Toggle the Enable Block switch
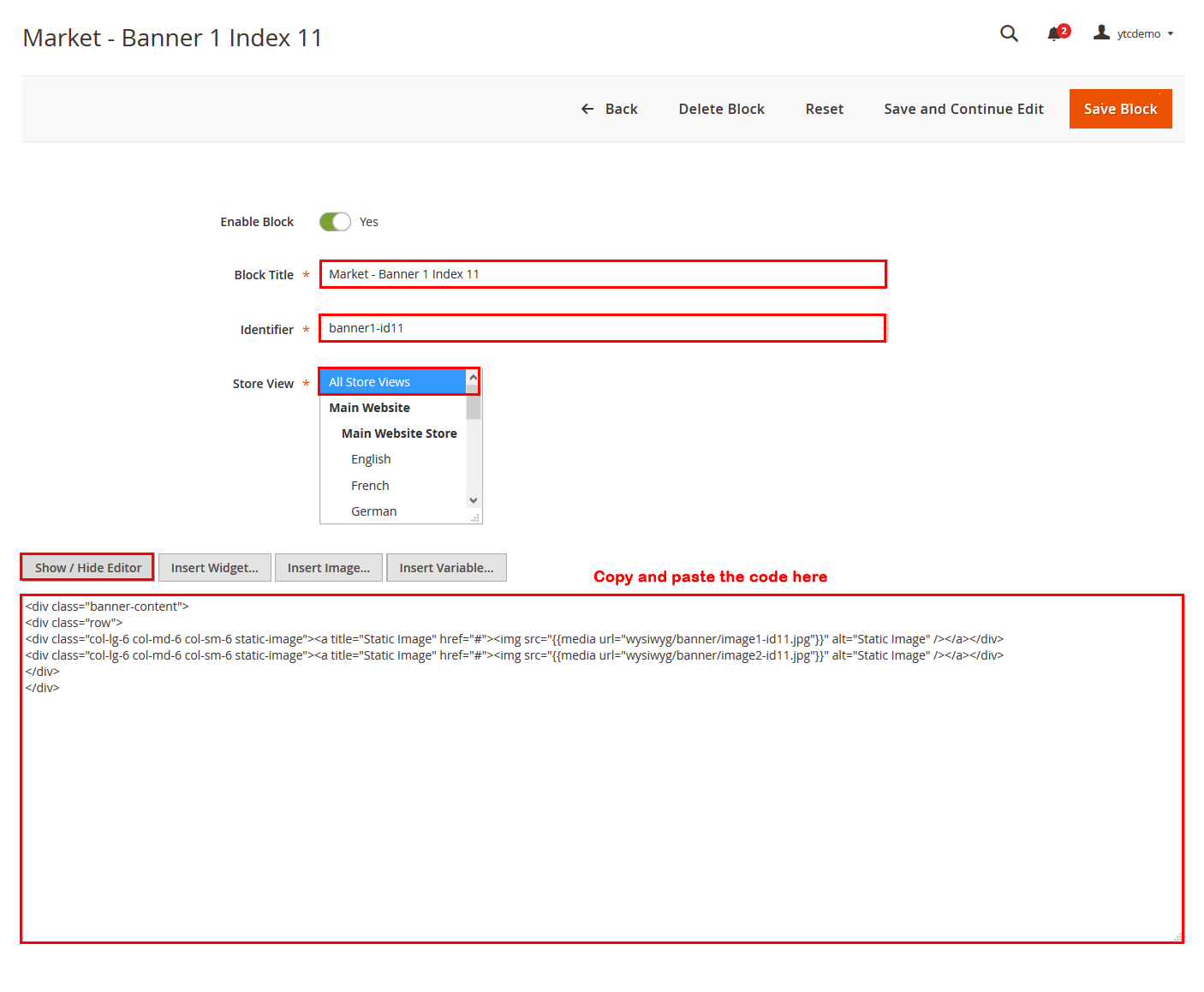1204x992 pixels. coord(335,222)
